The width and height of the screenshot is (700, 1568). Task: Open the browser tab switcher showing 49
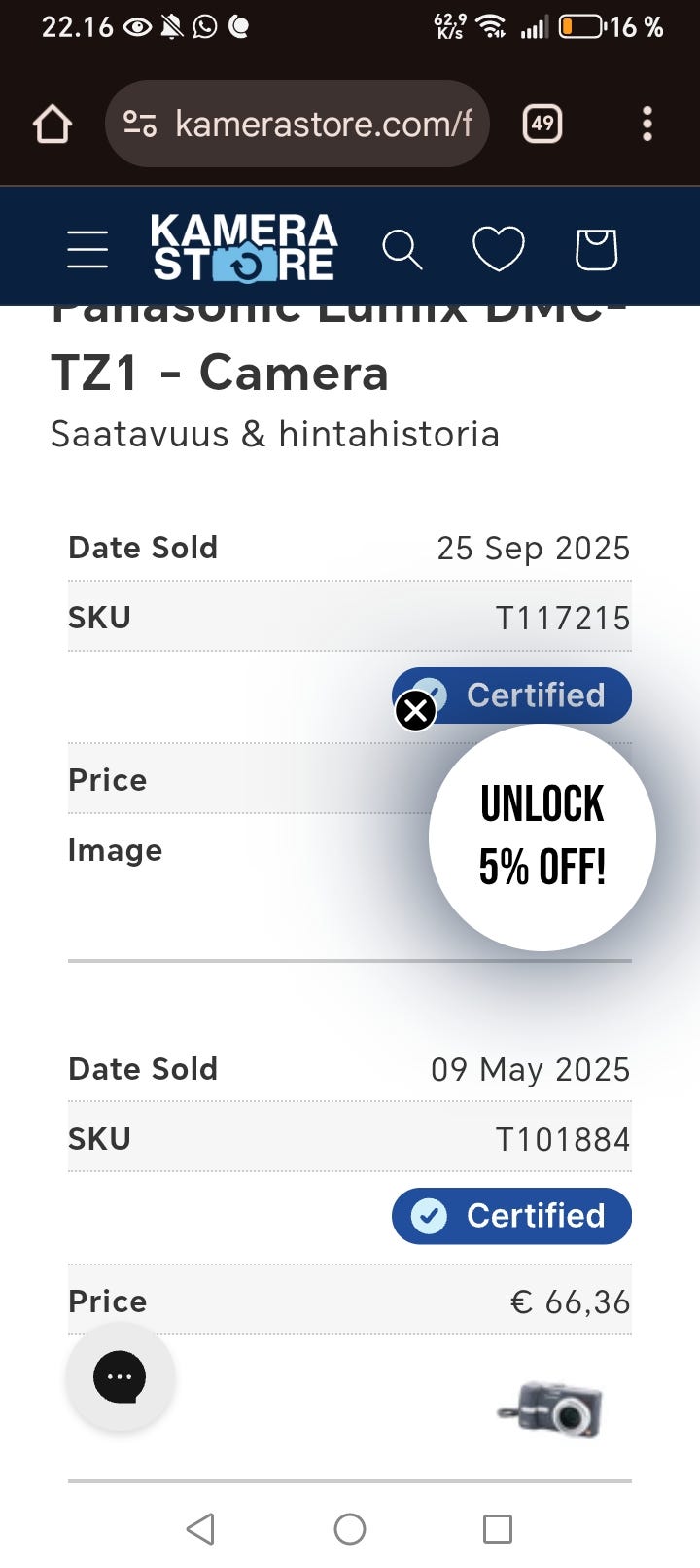(542, 125)
